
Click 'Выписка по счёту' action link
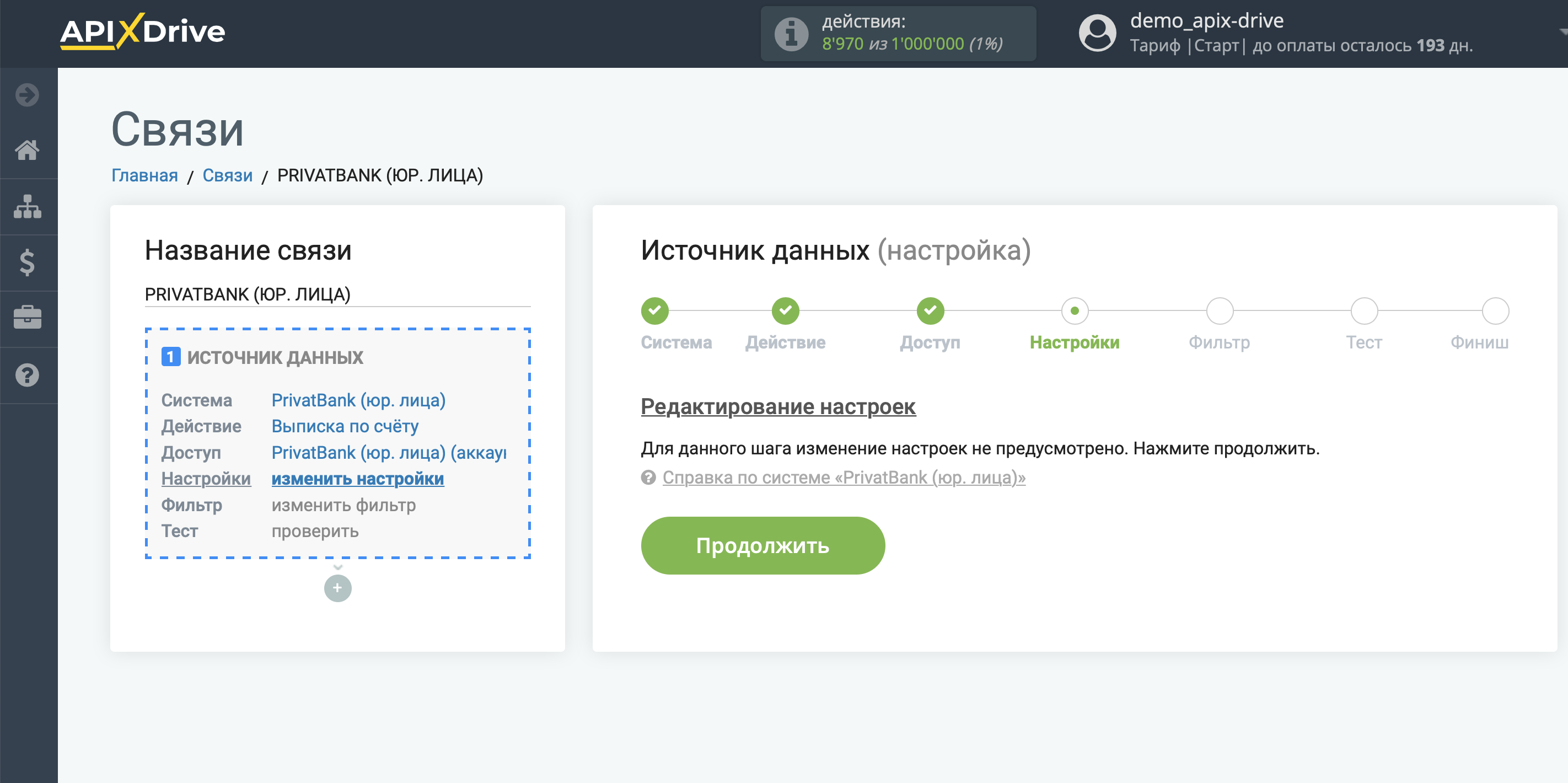click(x=345, y=427)
